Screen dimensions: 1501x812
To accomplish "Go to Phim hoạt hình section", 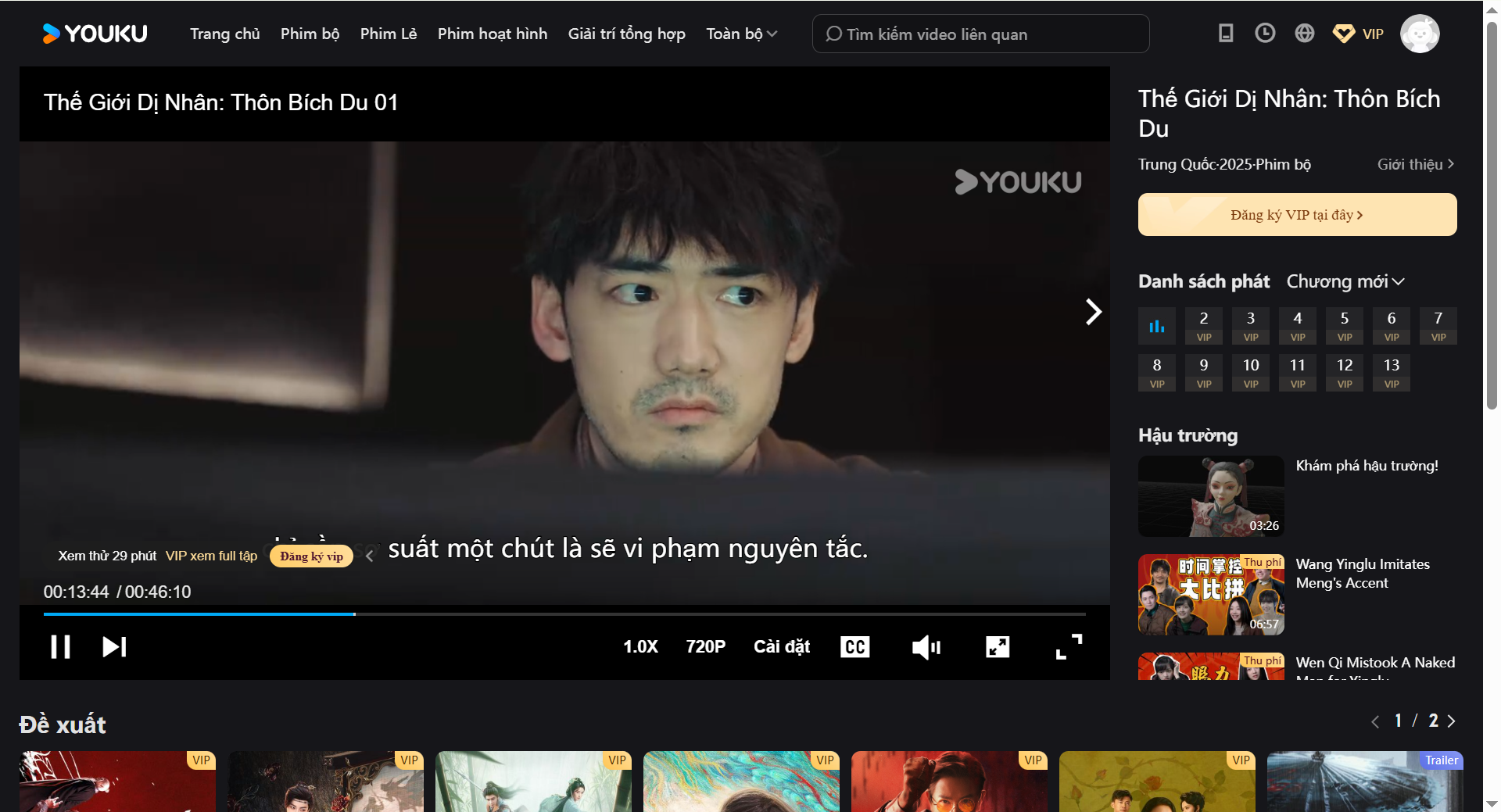I will [492, 34].
